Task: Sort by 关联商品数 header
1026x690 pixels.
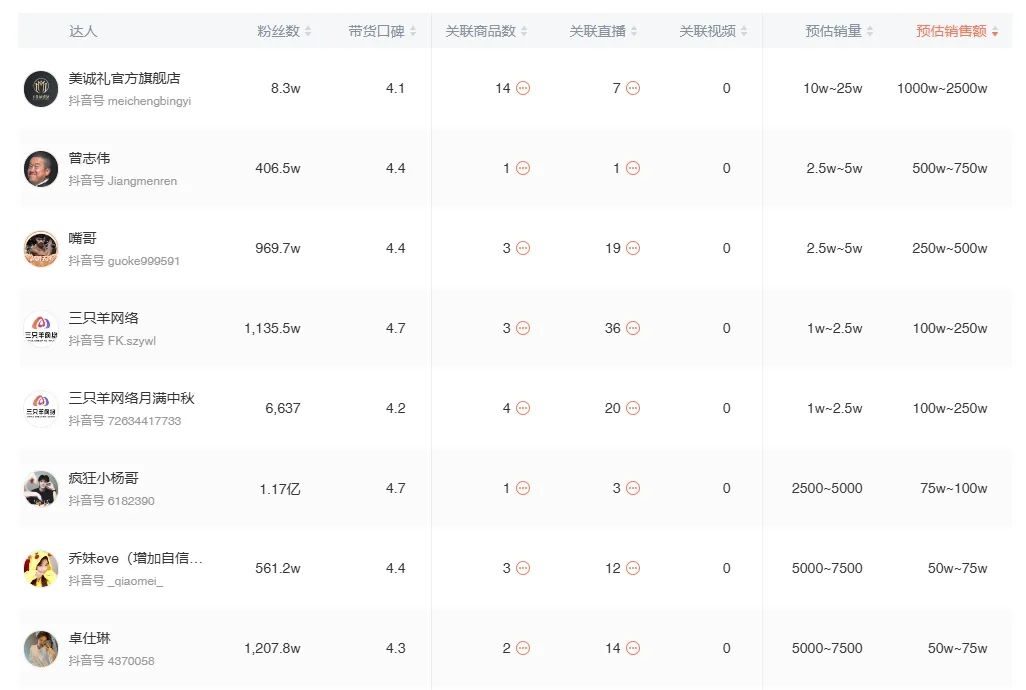Action: (486, 31)
